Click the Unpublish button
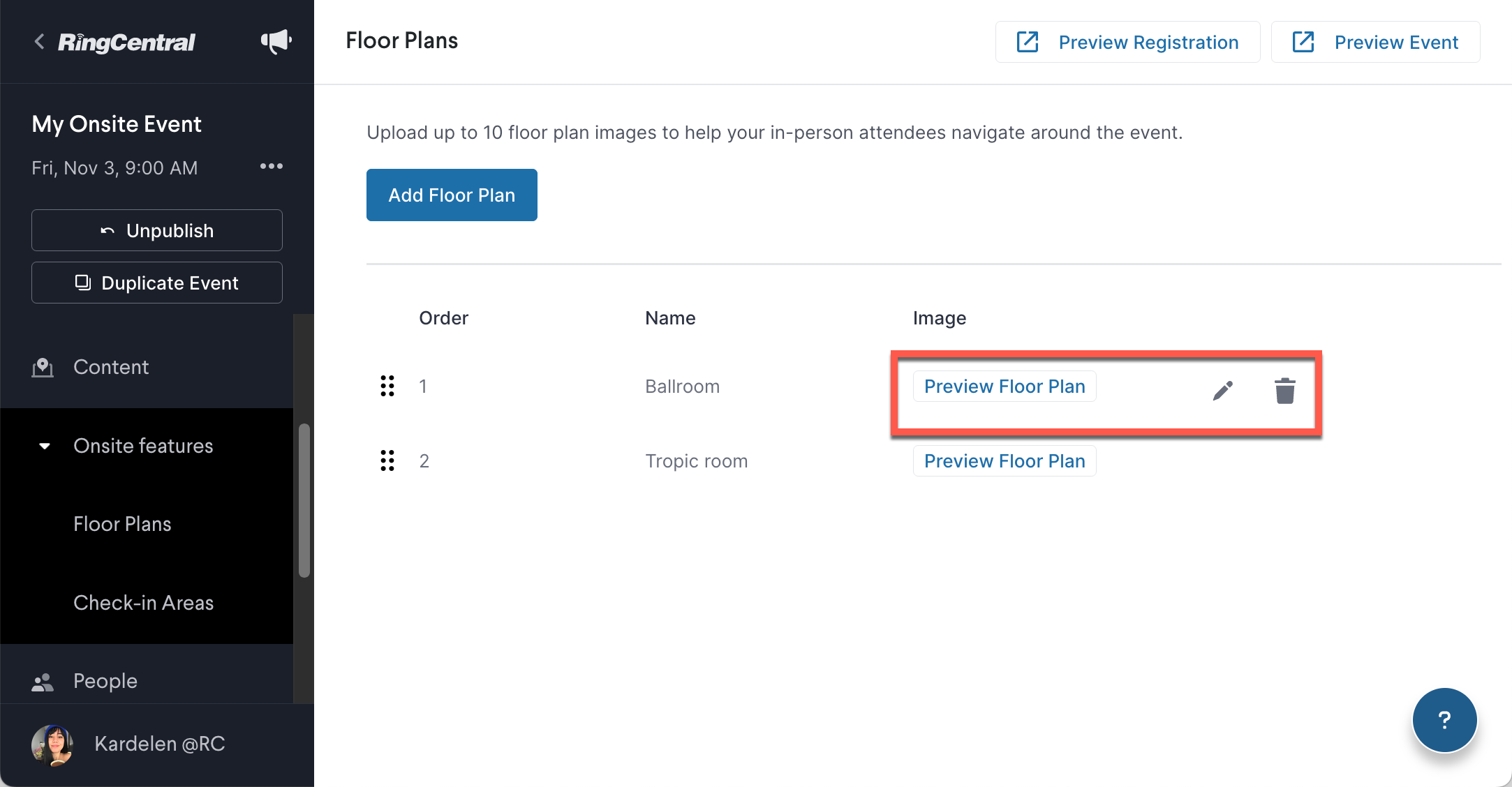1512x787 pixels. coord(157,230)
